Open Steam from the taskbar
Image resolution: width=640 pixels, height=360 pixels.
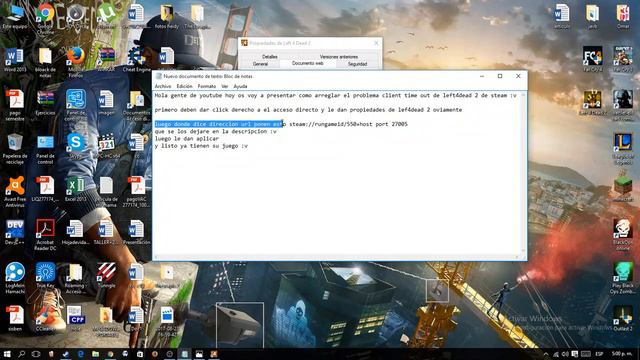66,354
